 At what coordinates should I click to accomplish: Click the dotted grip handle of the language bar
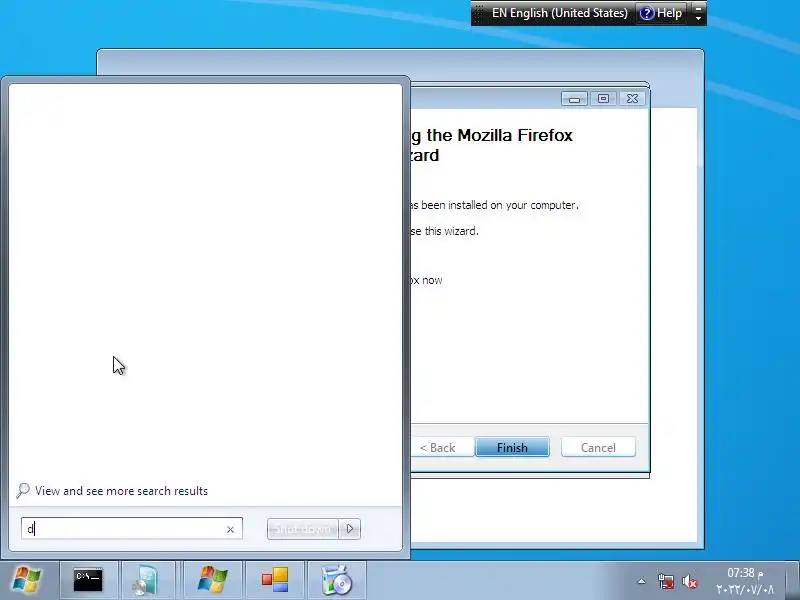pos(479,13)
